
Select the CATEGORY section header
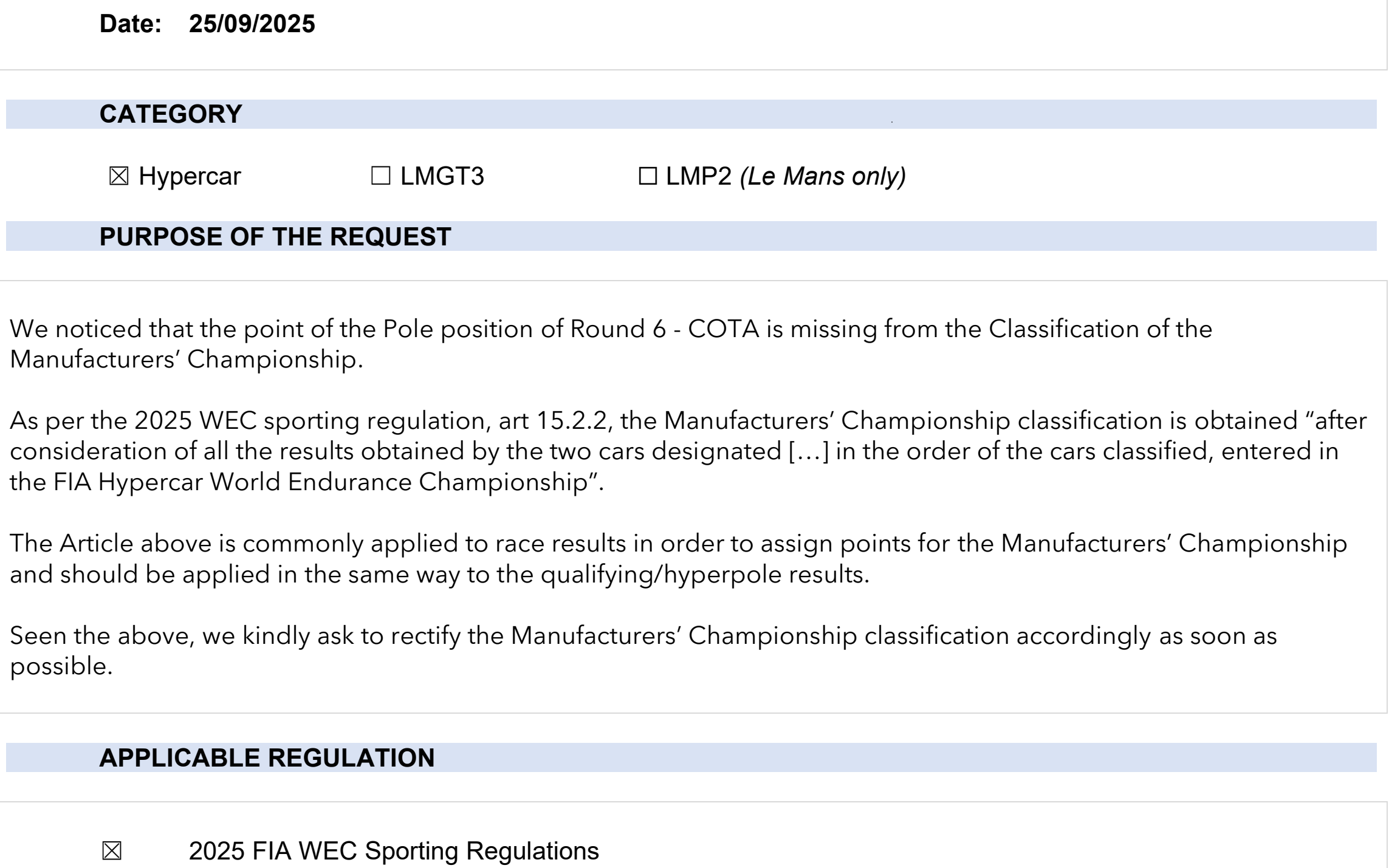[171, 114]
